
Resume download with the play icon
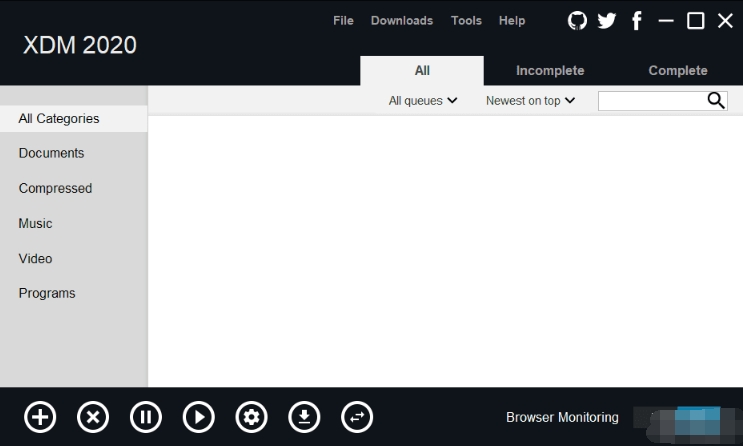199,417
